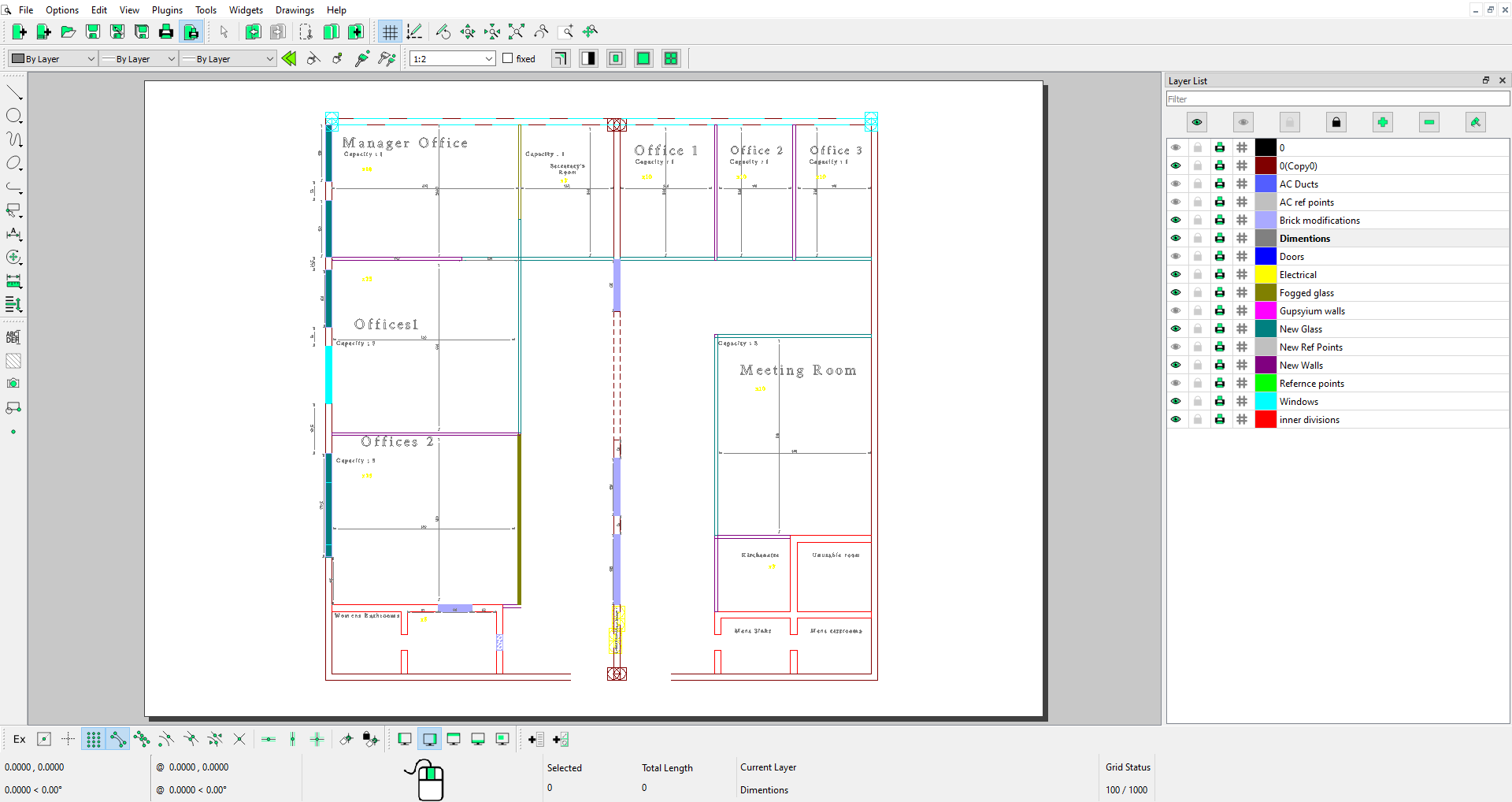The width and height of the screenshot is (1512, 802).
Task: Click the black and white print toggle
Action: [589, 58]
